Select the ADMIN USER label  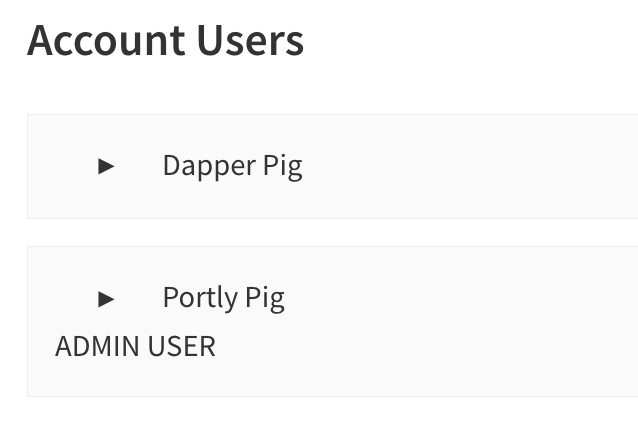pyautogui.click(x=135, y=347)
